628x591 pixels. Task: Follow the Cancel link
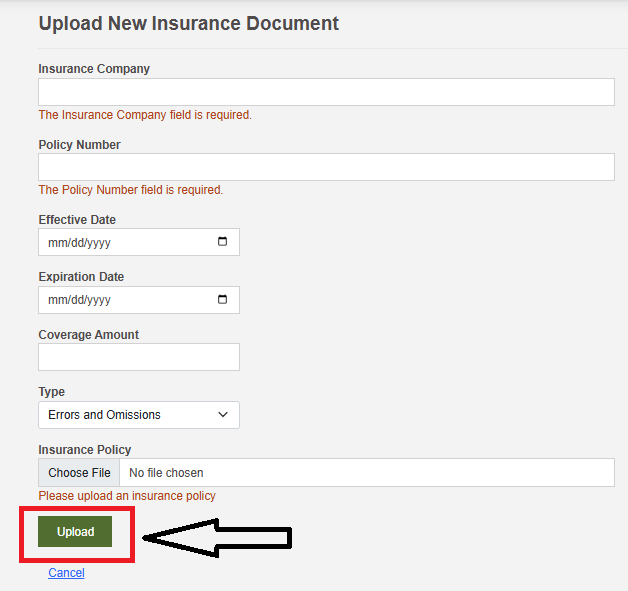pyautogui.click(x=66, y=573)
